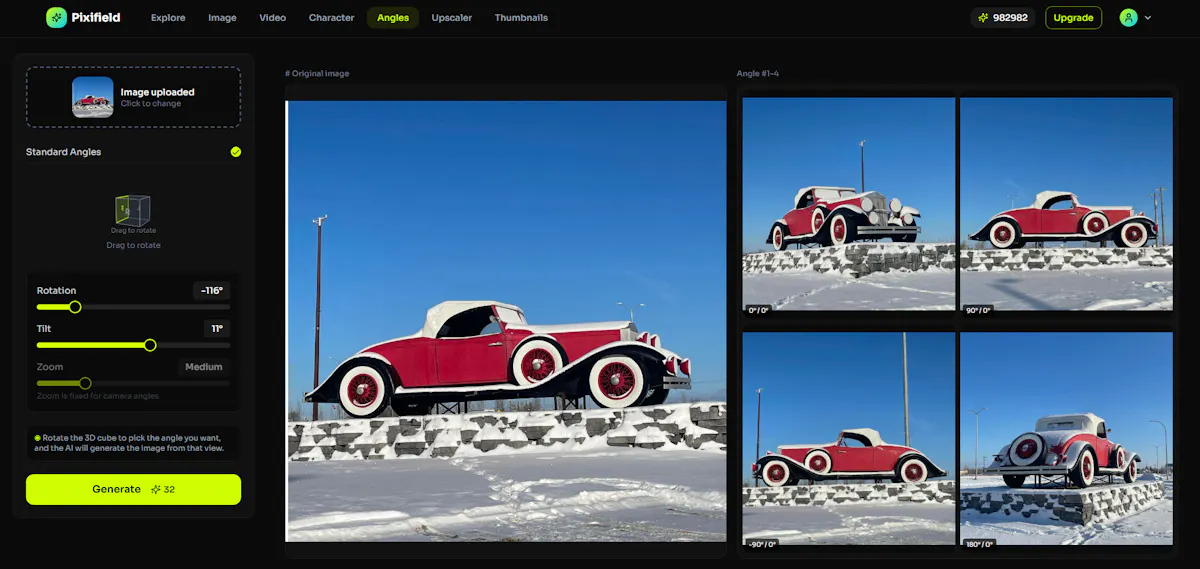Click the 982982 credits balance
1200x569 pixels.
point(1003,18)
